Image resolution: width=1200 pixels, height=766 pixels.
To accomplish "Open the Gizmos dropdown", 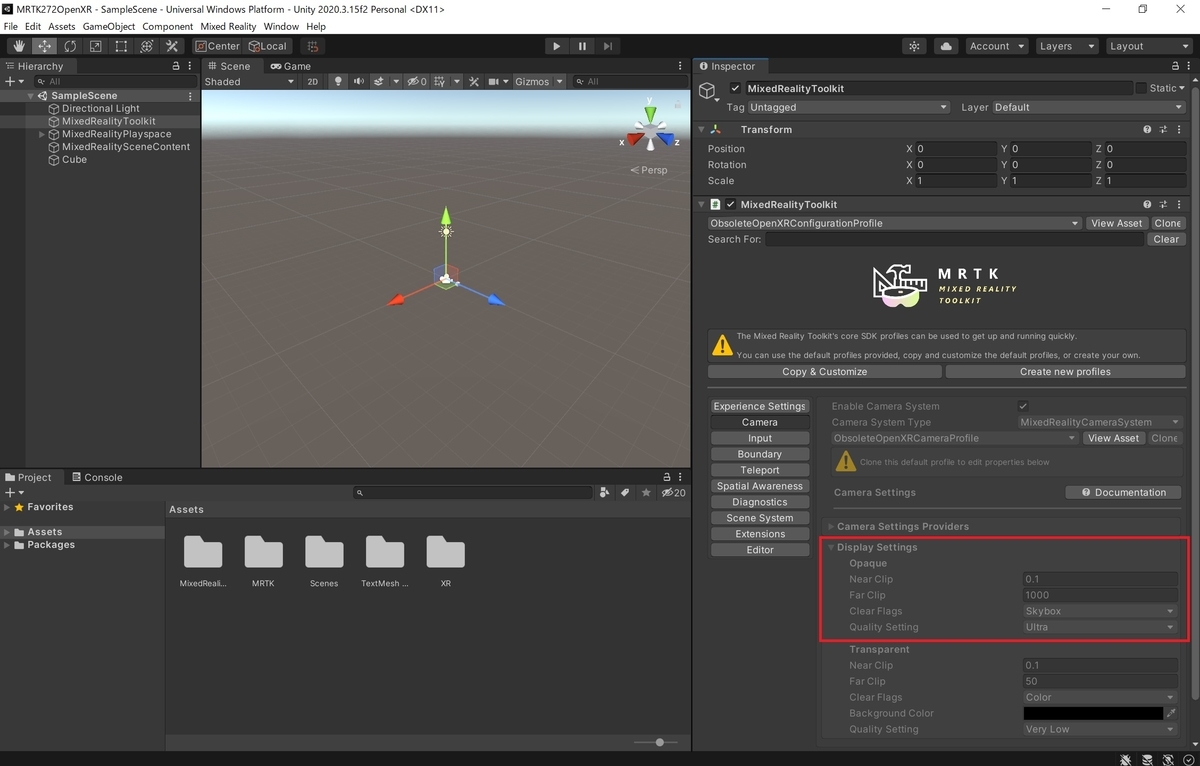I will (x=539, y=81).
